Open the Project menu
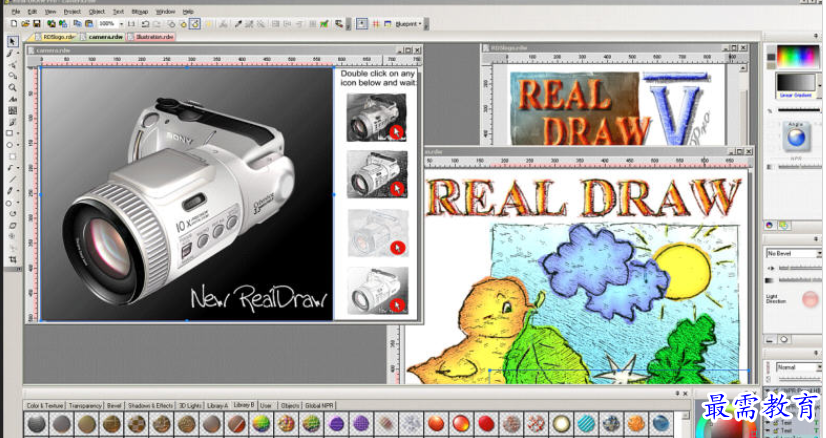Image resolution: width=826 pixels, height=438 pixels. (72, 11)
